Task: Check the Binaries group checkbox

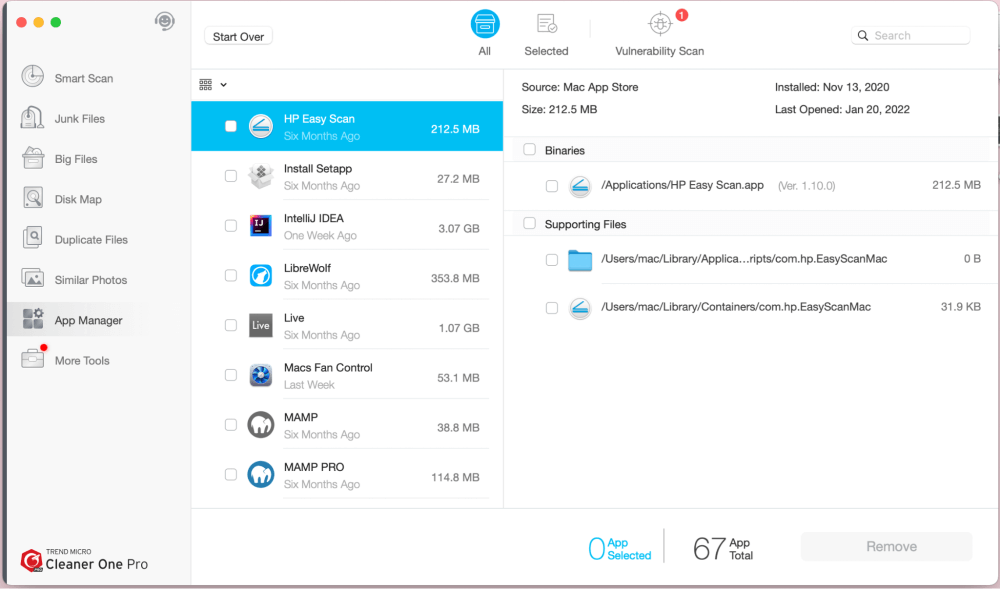Action: (x=529, y=149)
